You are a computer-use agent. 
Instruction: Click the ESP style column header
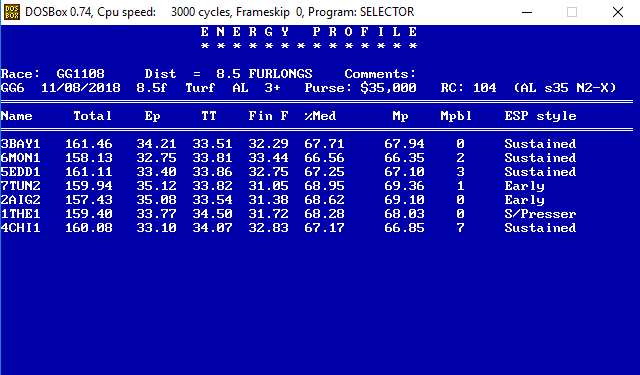[x=540, y=116]
